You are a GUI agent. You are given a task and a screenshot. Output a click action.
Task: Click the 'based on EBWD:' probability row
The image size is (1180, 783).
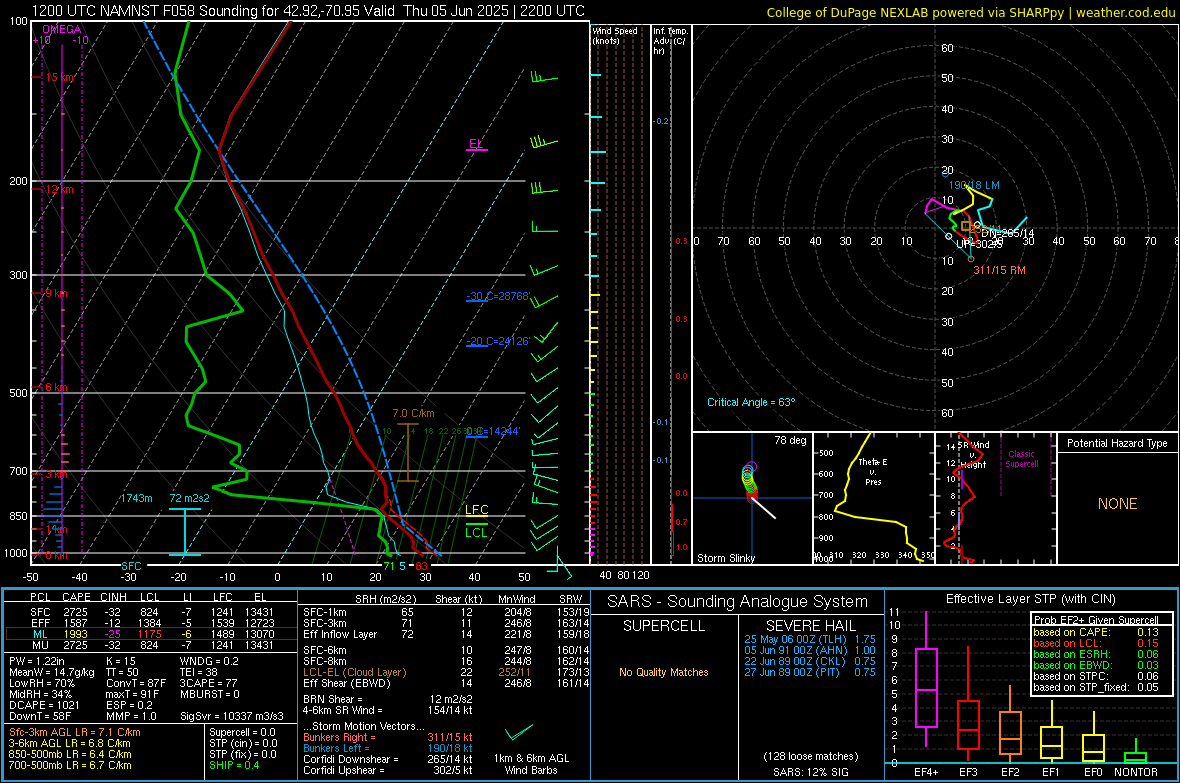[x=1096, y=665]
